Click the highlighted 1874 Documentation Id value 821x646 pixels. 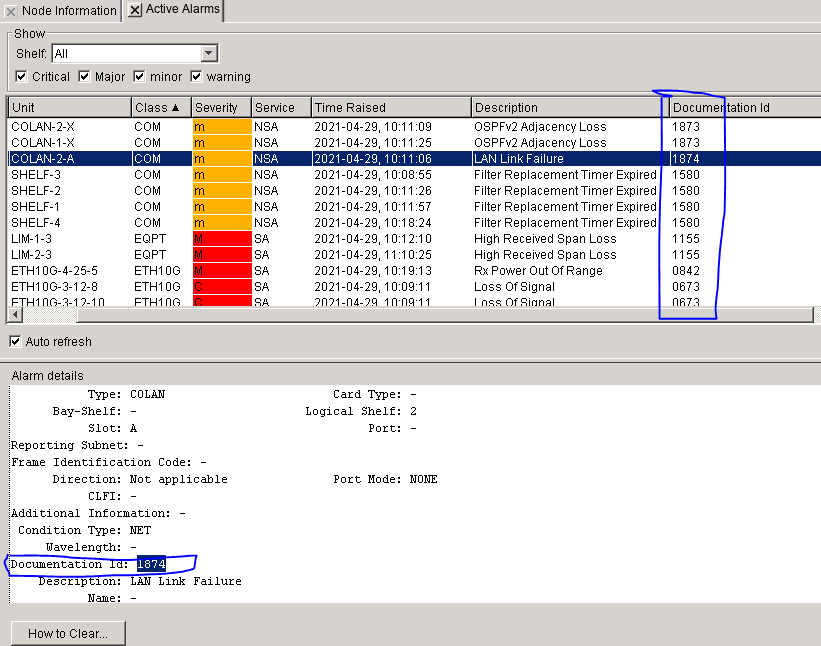click(x=151, y=564)
